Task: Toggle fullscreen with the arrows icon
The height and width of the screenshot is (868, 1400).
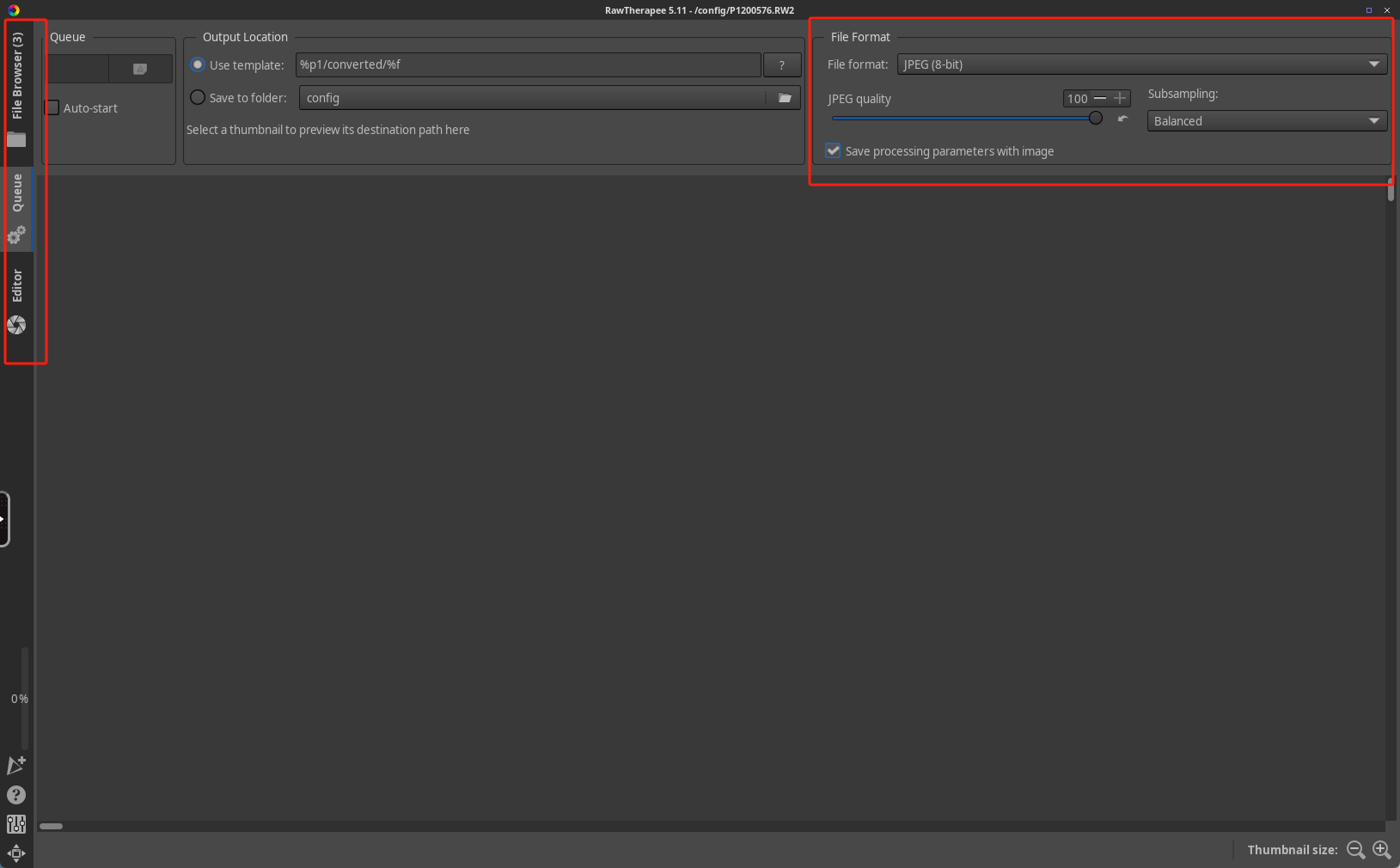Action: (x=16, y=853)
